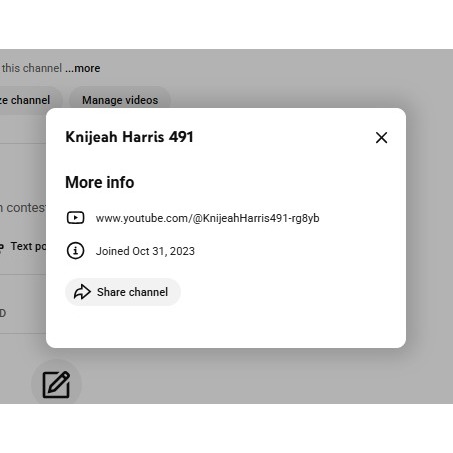Image resolution: width=453 pixels, height=453 pixels.
Task: Click the share arrow icon
Action: point(82,292)
